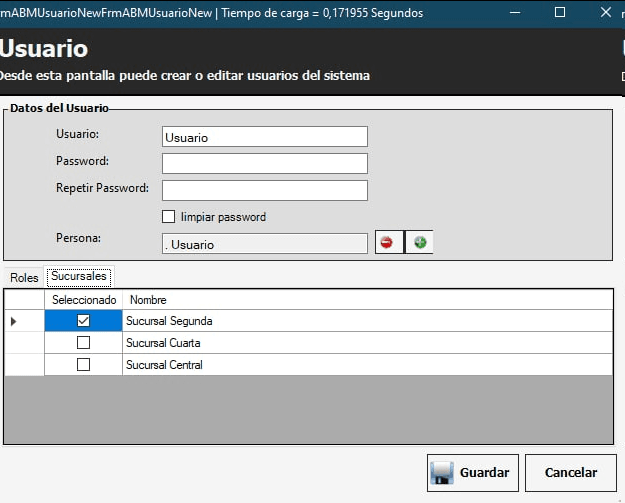Viewport: 625px width, 503px height.
Task: Click the Persona read-only field
Action: (264, 244)
